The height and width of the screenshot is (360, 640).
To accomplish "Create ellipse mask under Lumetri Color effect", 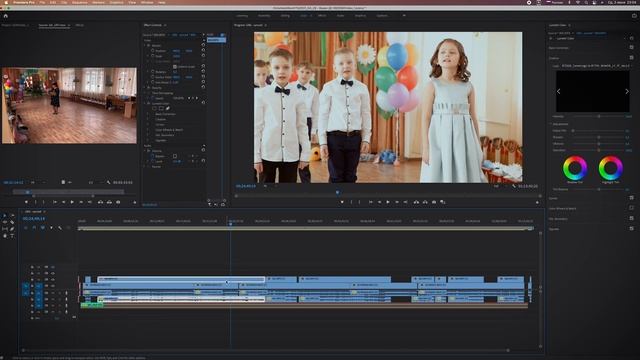I will [155, 109].
